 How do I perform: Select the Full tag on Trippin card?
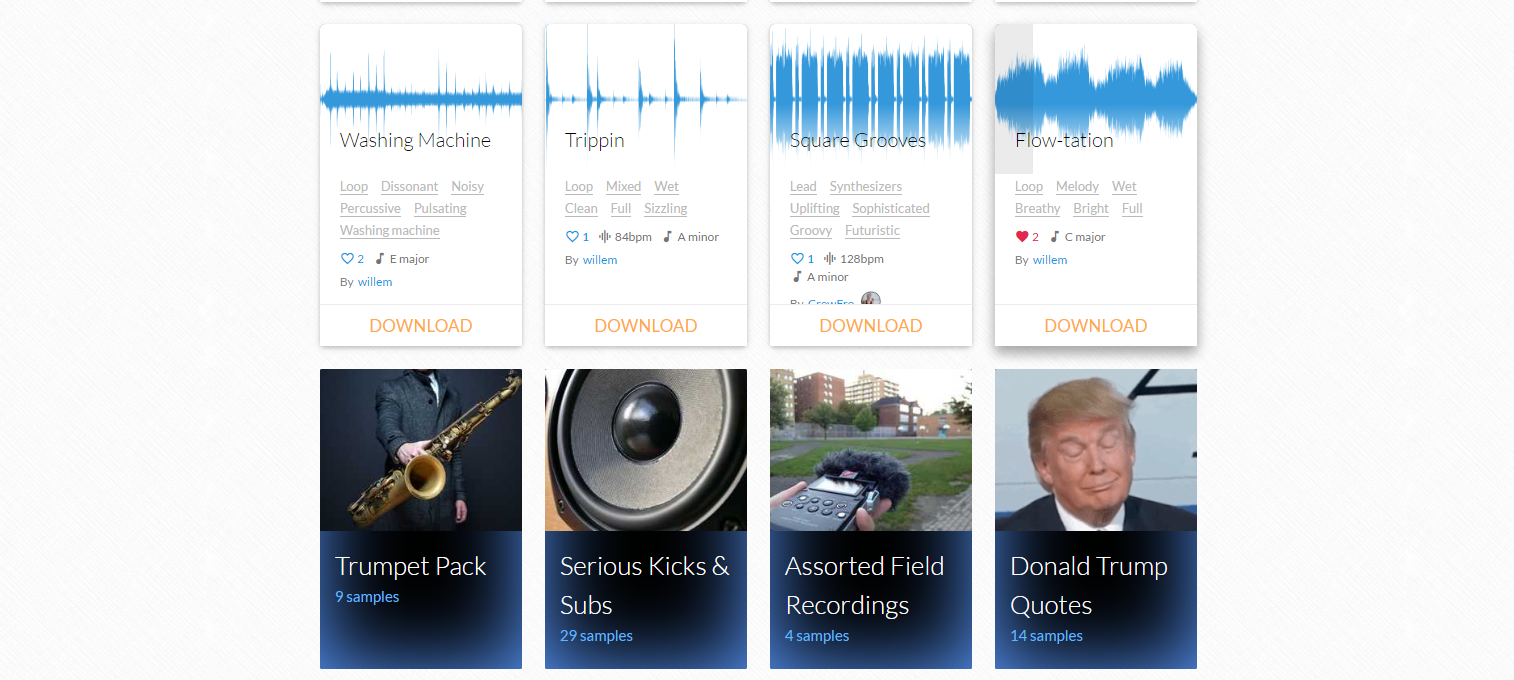tap(621, 209)
